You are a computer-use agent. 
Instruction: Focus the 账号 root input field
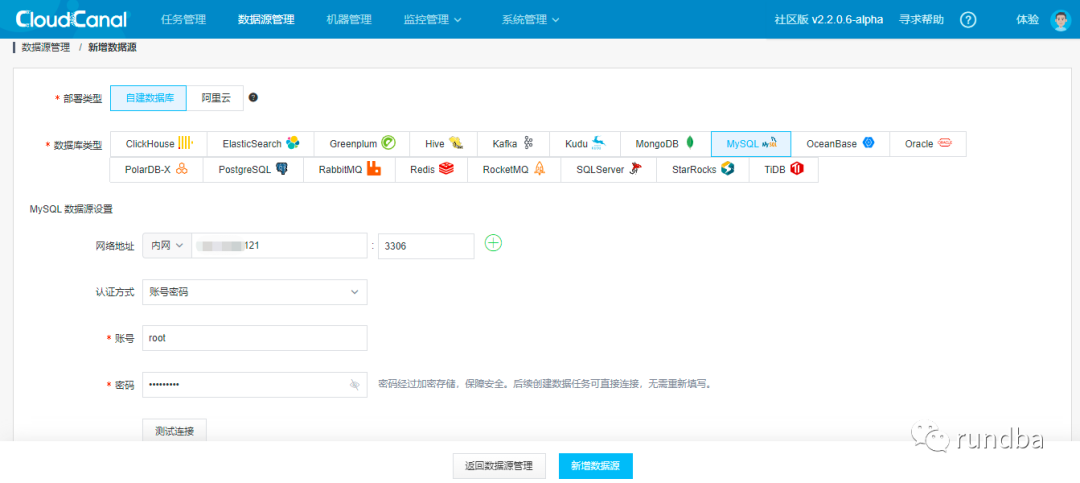[x=255, y=338]
